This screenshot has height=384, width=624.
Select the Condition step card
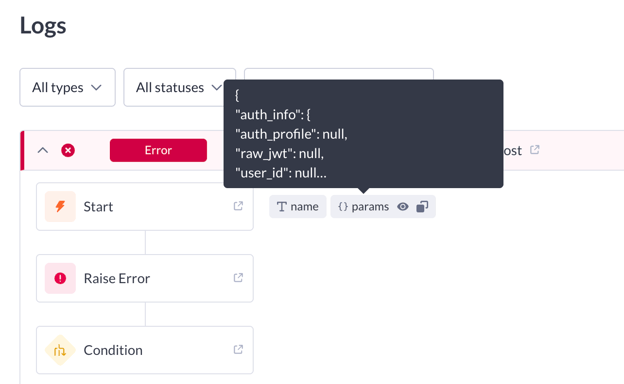tap(145, 350)
